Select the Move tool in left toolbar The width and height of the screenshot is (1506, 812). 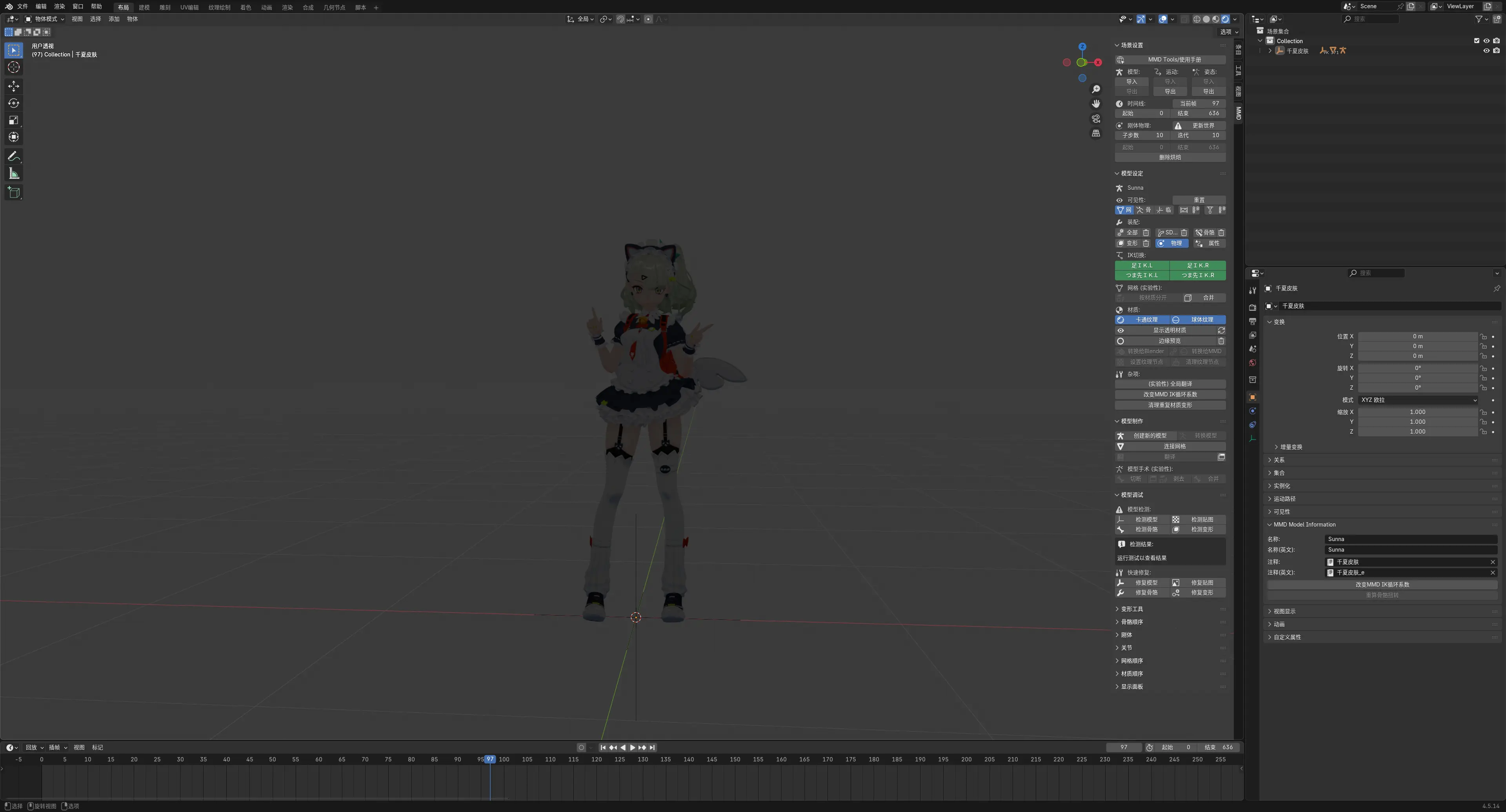tap(13, 86)
